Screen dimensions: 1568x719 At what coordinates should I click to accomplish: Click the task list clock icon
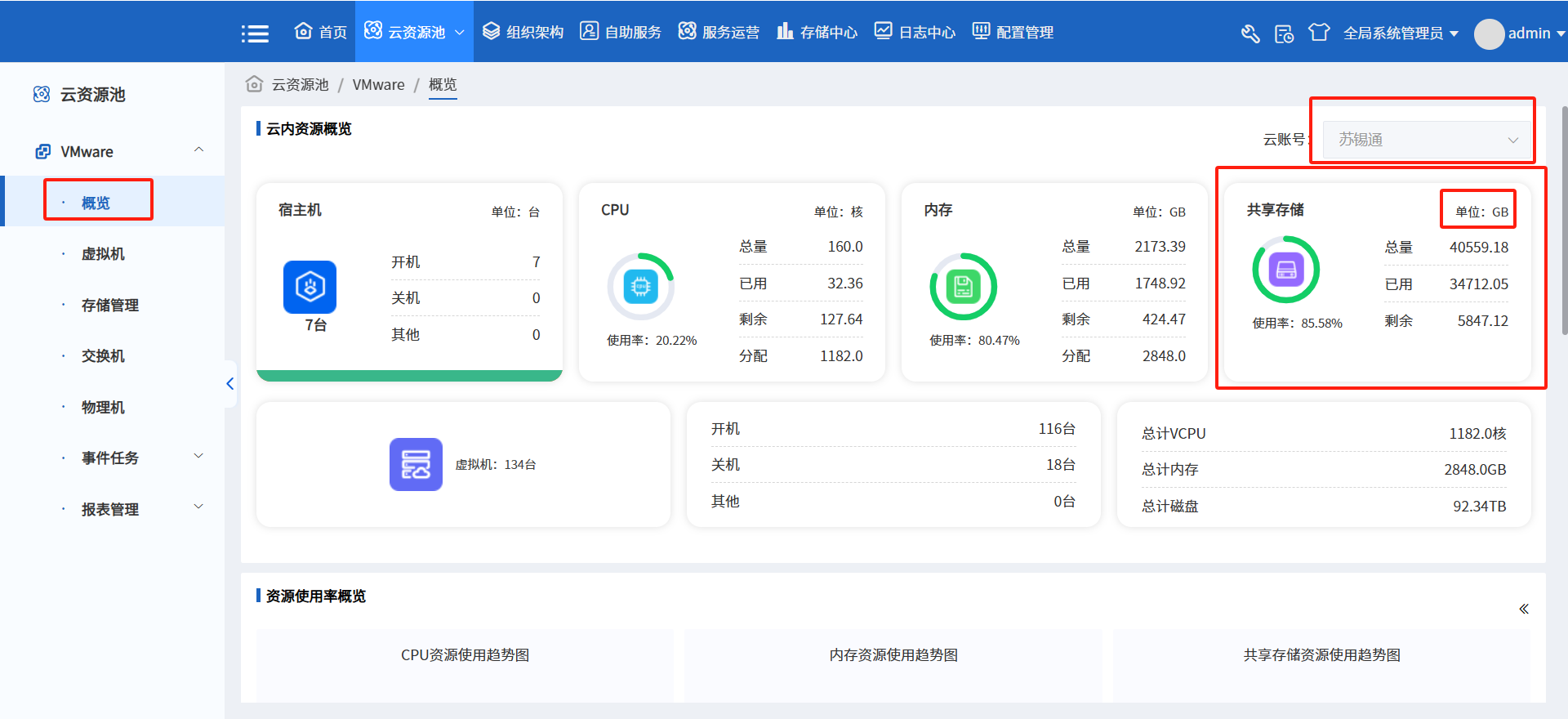tap(1284, 33)
